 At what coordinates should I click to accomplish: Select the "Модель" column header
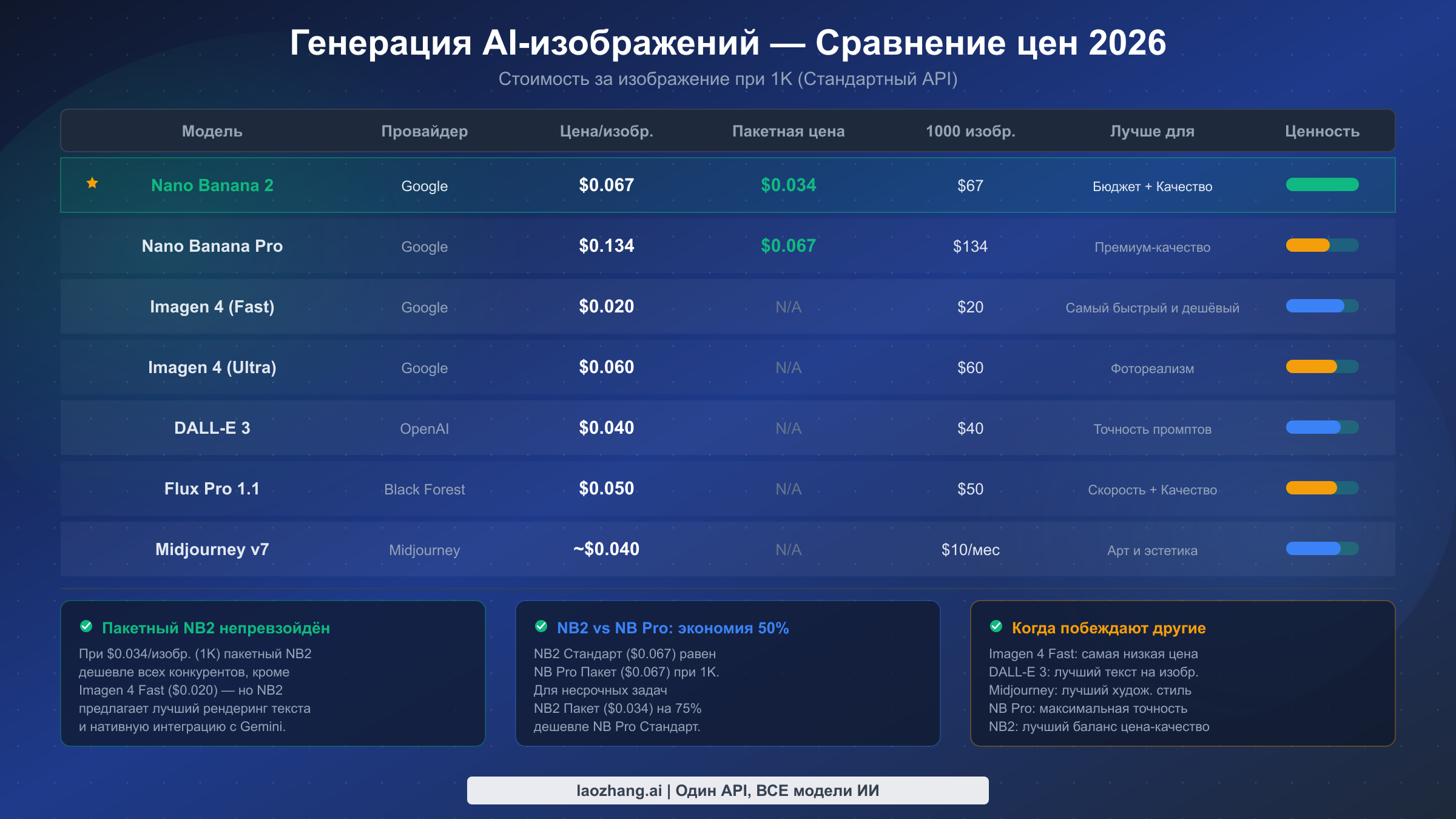click(212, 130)
